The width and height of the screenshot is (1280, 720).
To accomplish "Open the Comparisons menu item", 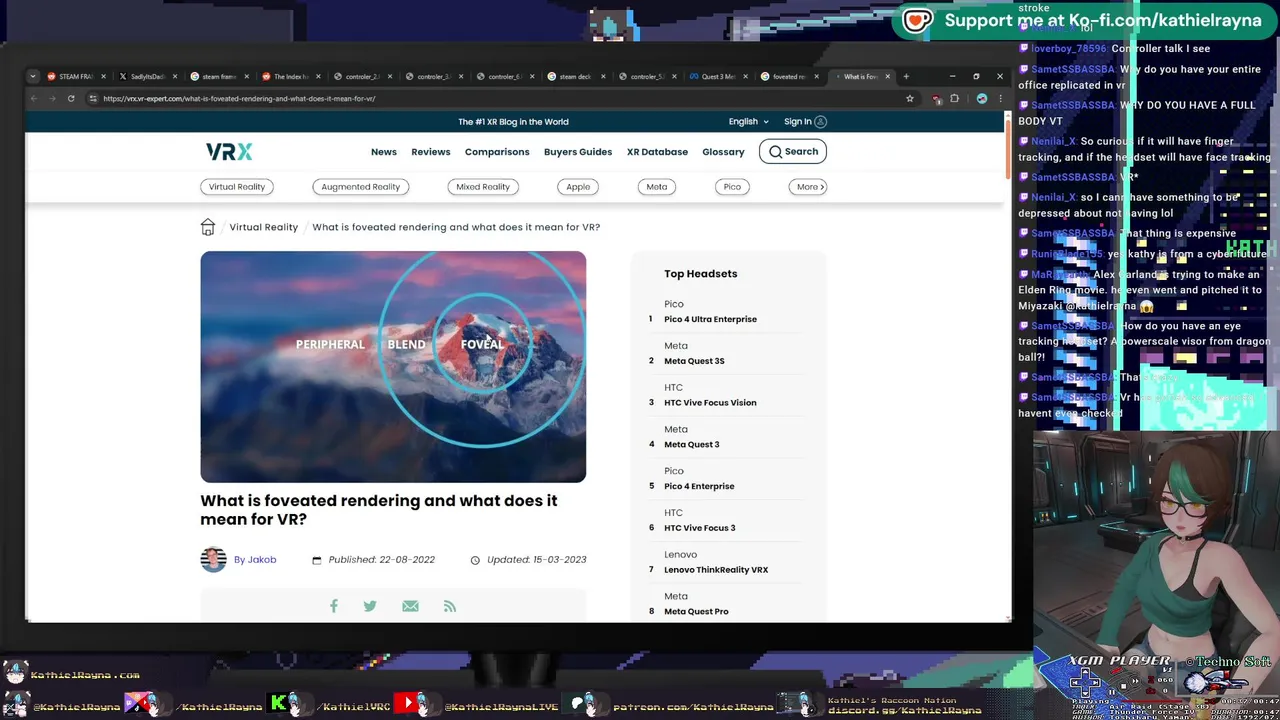I will [x=497, y=152].
